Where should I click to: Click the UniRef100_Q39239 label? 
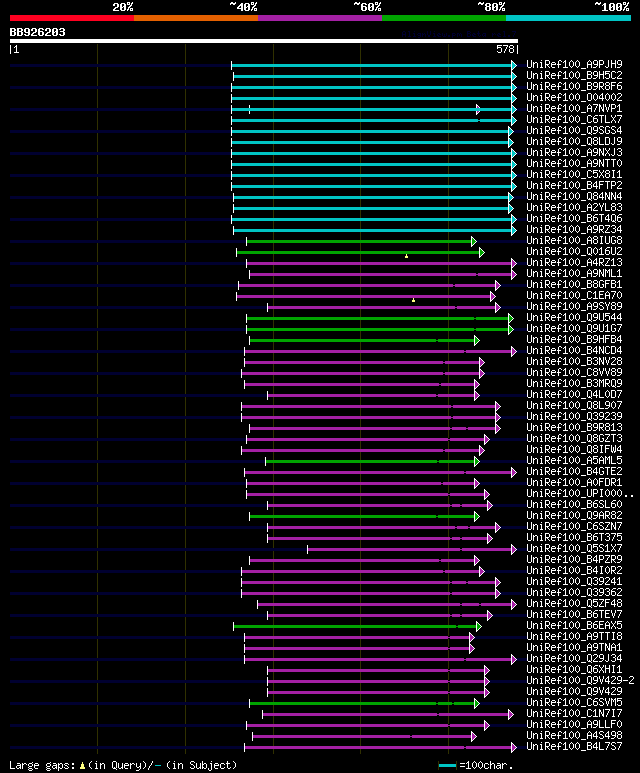tap(574, 417)
